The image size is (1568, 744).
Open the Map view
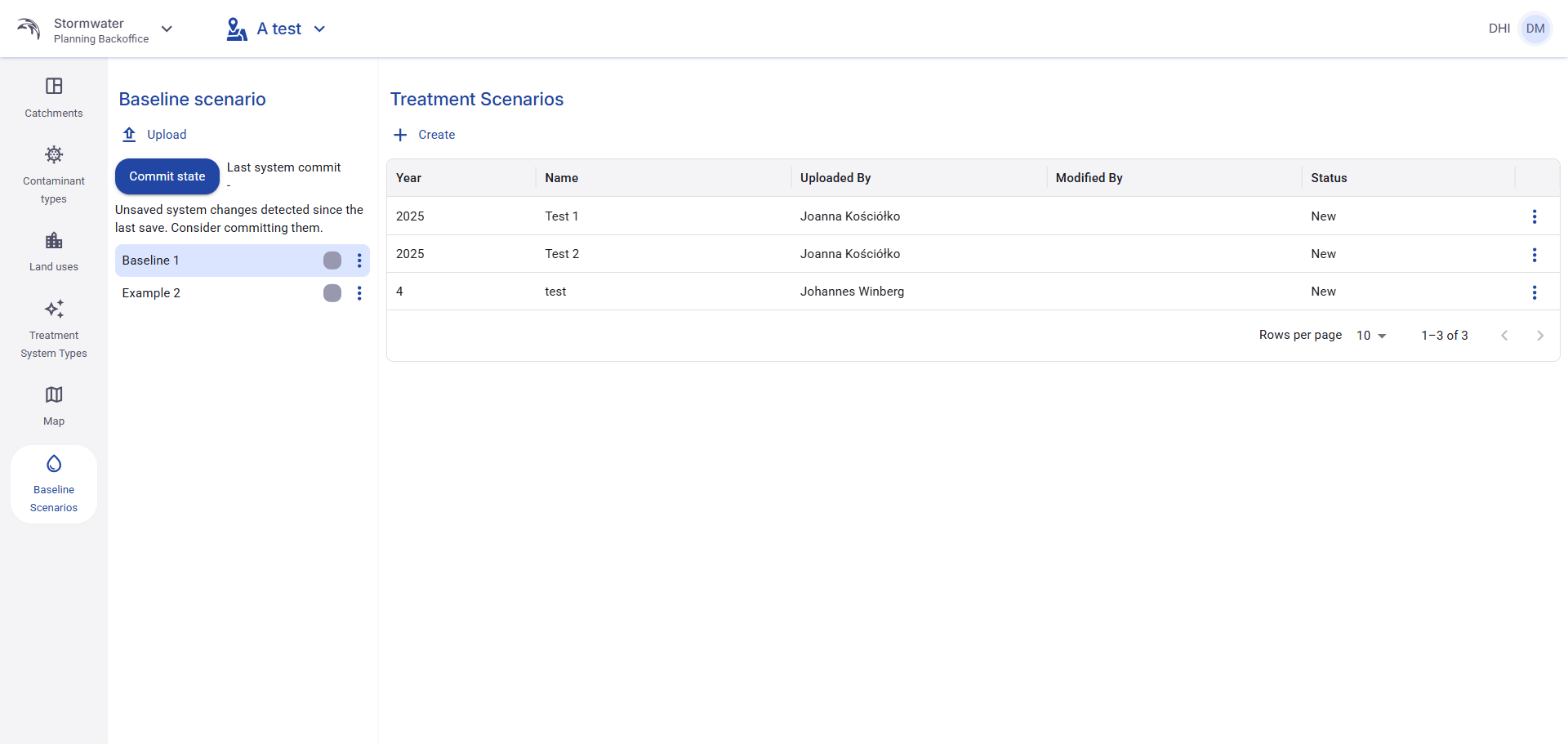(54, 406)
